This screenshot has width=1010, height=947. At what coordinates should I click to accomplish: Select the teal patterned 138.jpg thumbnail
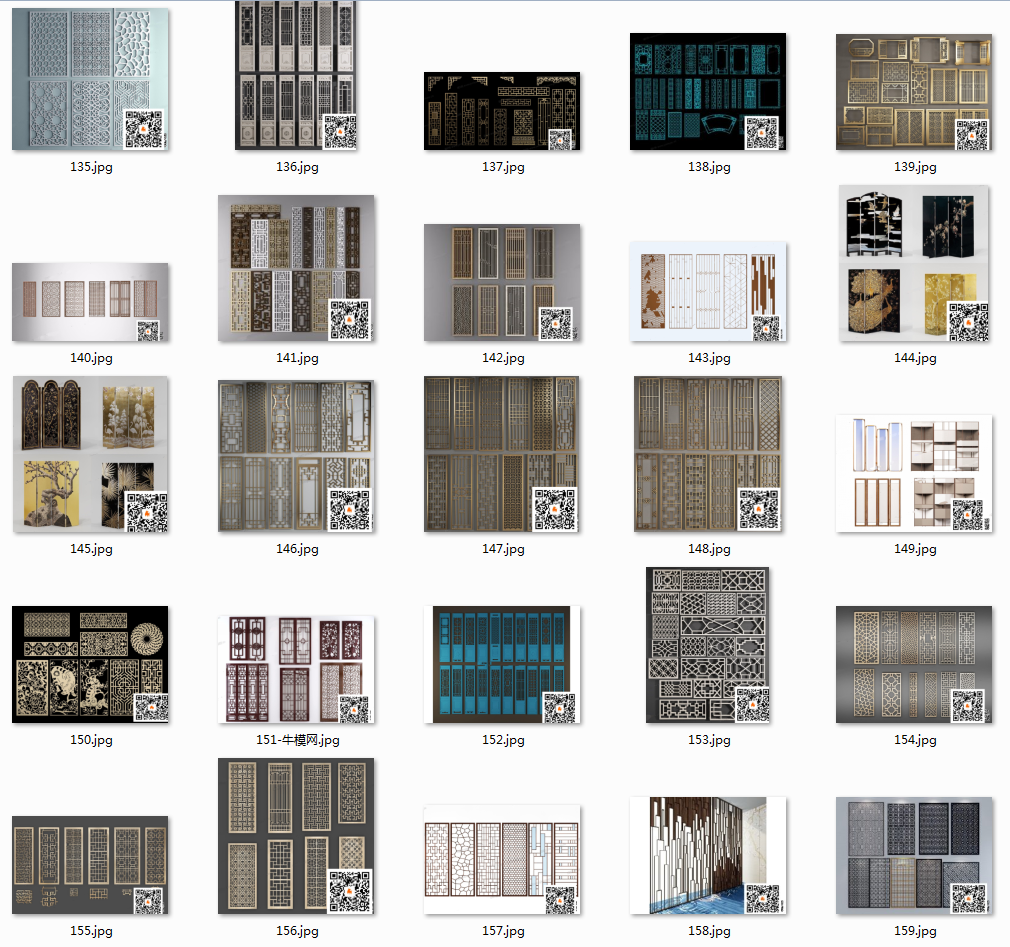(708, 92)
